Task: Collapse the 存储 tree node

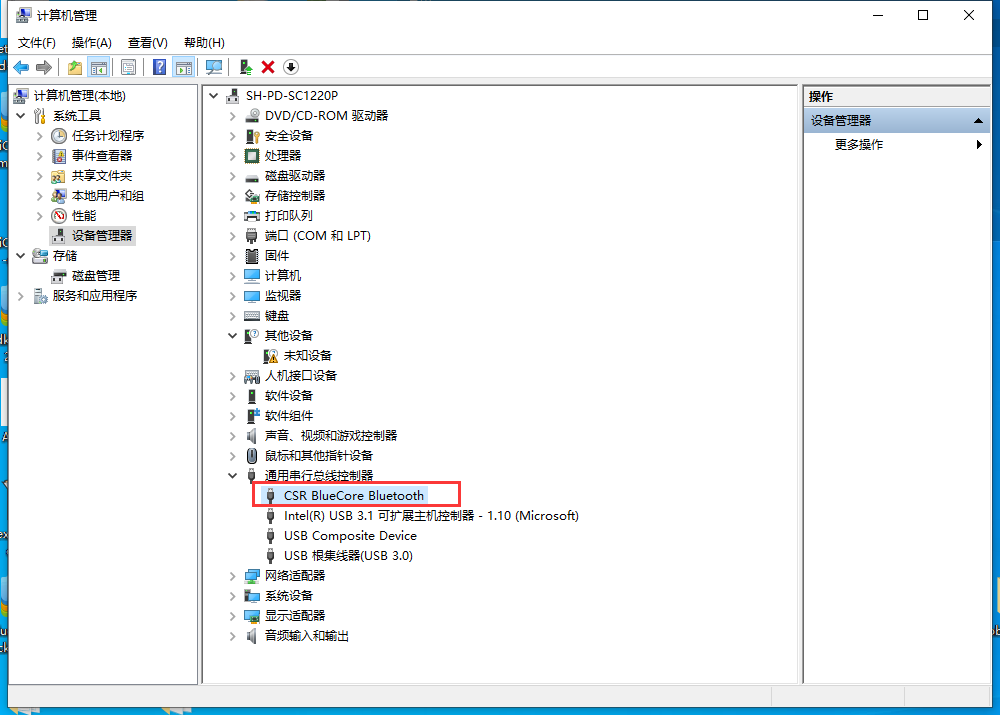Action: click(x=21, y=256)
